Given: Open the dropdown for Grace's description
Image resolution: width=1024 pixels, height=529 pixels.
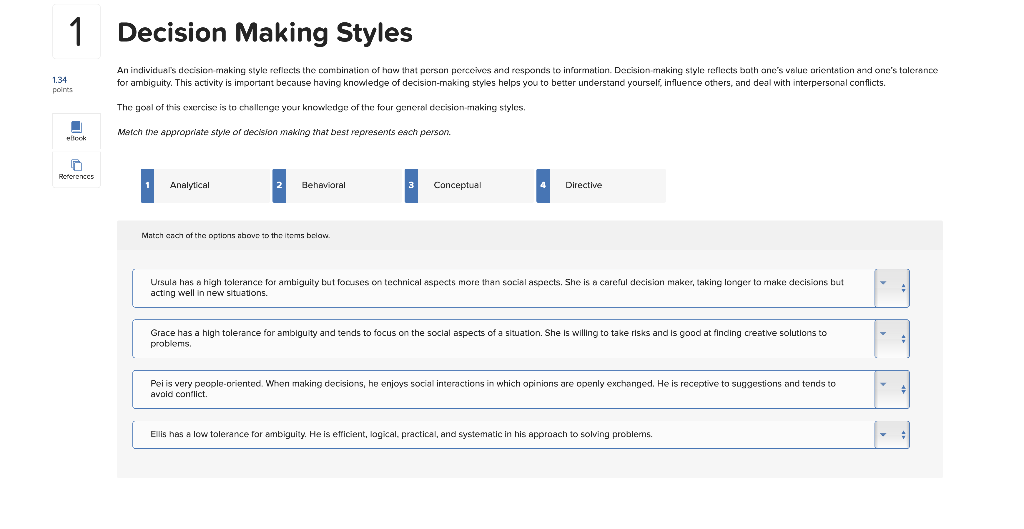Looking at the screenshot, I should [x=892, y=338].
